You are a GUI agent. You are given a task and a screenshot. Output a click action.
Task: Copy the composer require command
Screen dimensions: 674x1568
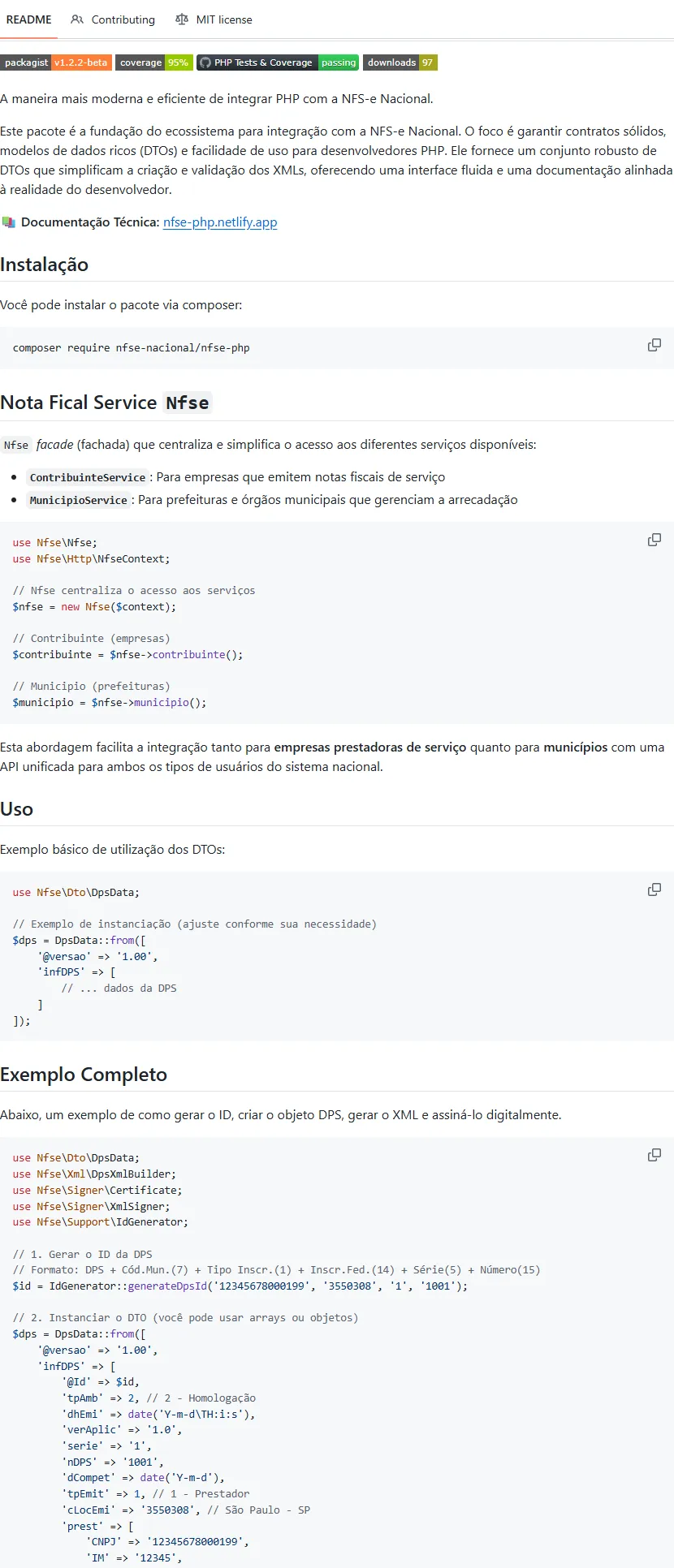(654, 345)
